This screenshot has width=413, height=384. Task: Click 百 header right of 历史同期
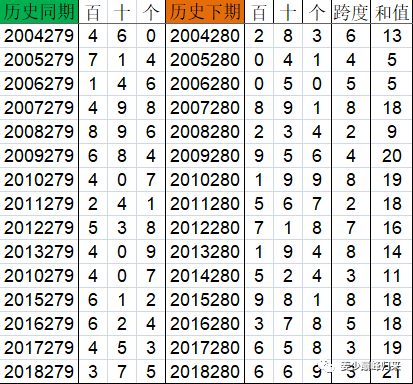(x=93, y=12)
